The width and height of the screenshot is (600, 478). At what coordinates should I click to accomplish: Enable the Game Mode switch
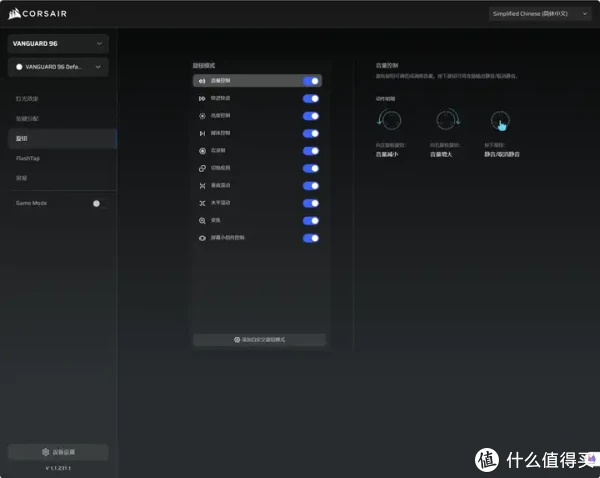tap(96, 203)
